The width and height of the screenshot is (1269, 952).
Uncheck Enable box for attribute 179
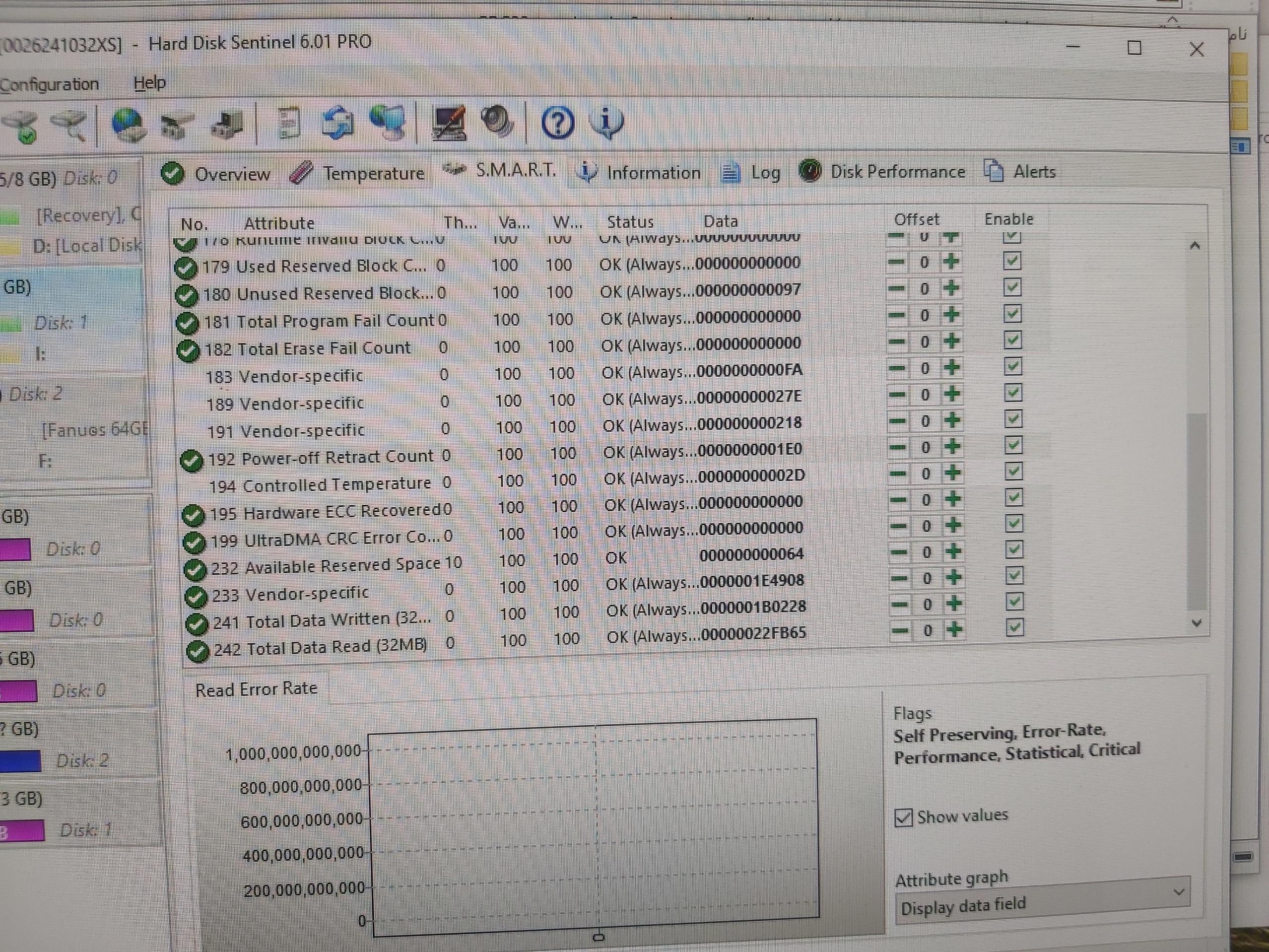point(1012,262)
